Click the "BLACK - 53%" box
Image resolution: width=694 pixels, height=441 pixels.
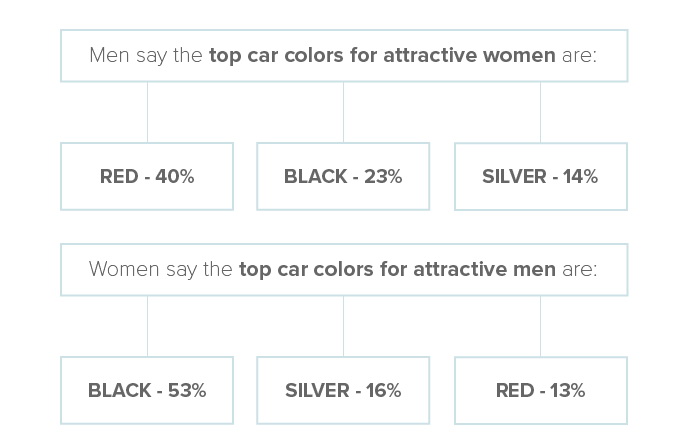(147, 390)
